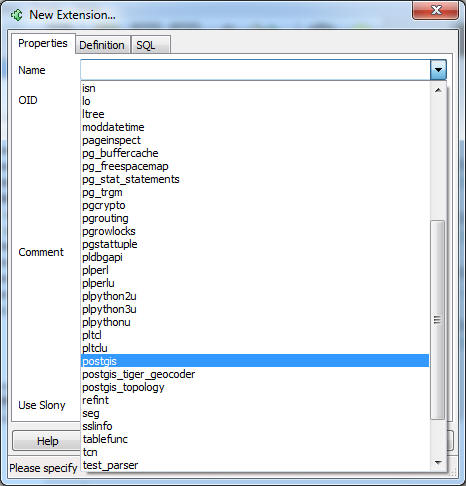Choose the 'plpython3u' extension
This screenshot has height=486, width=466.
[x=255, y=309]
